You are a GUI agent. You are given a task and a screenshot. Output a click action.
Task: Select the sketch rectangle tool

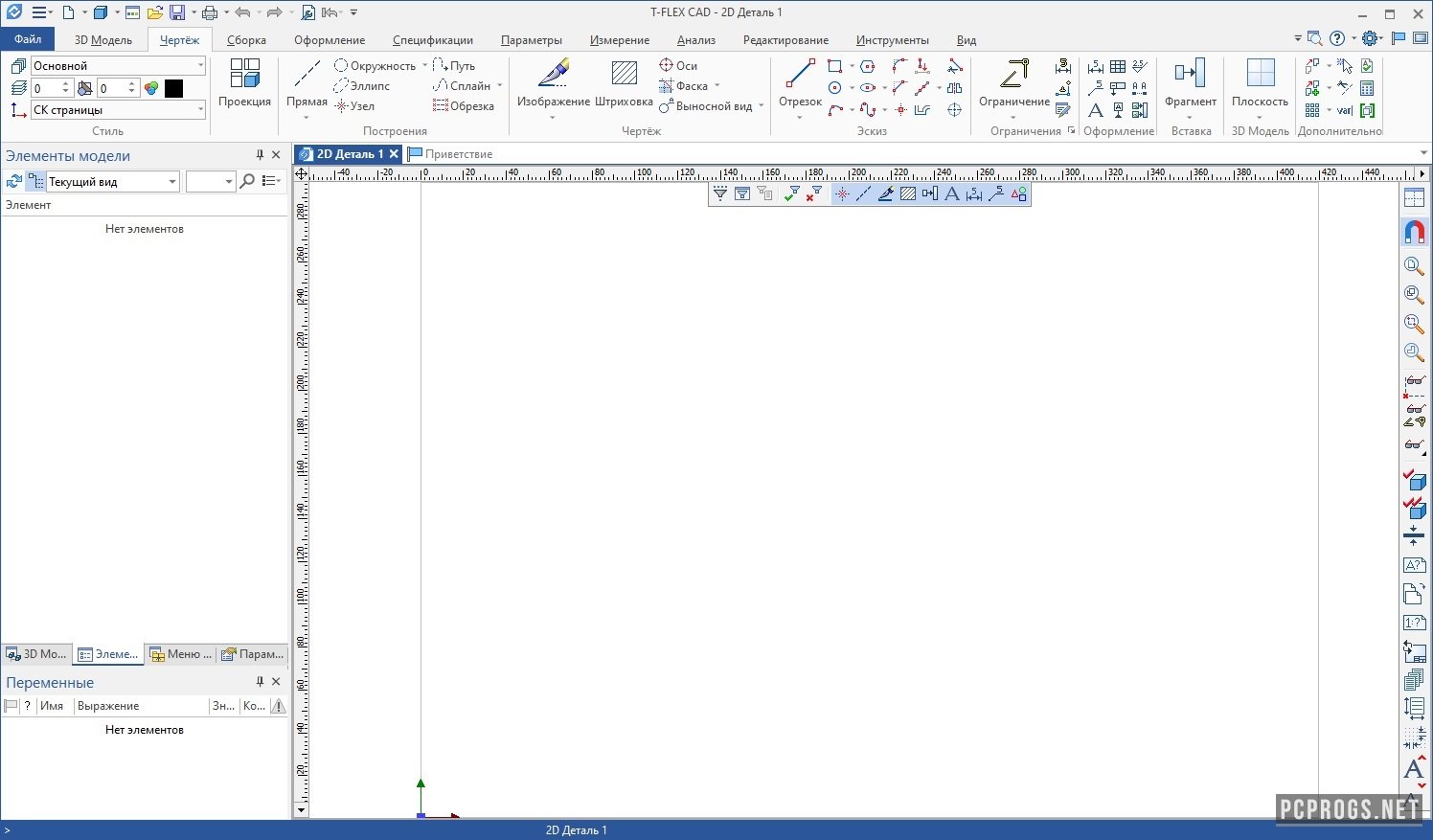coord(834,66)
